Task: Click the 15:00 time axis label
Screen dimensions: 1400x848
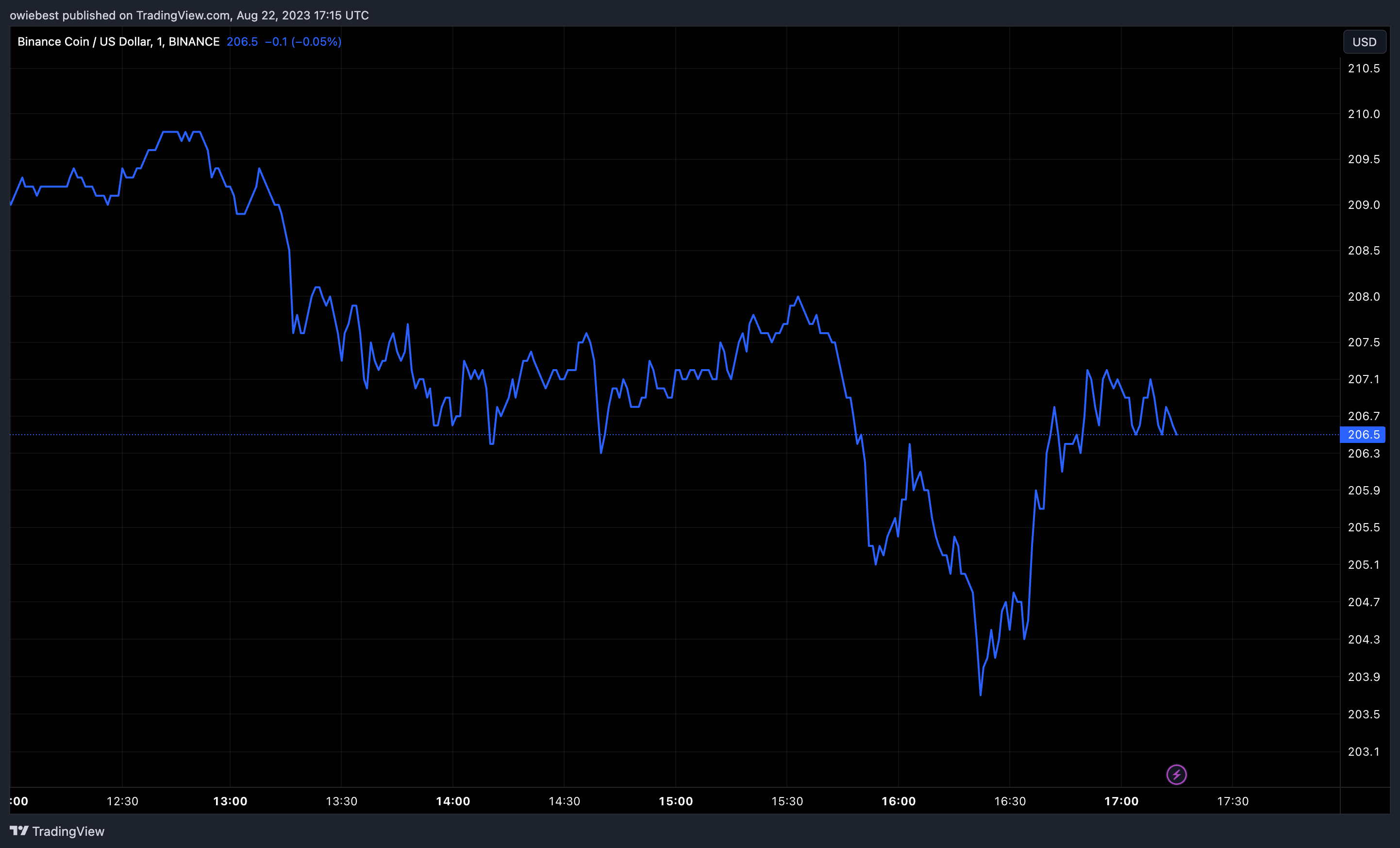Action: click(x=676, y=801)
